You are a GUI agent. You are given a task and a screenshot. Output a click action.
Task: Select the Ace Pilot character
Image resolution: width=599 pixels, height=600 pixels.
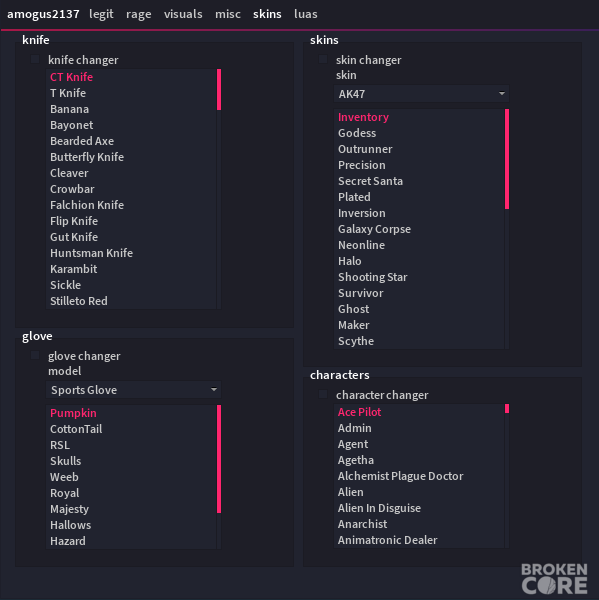click(x=419, y=412)
